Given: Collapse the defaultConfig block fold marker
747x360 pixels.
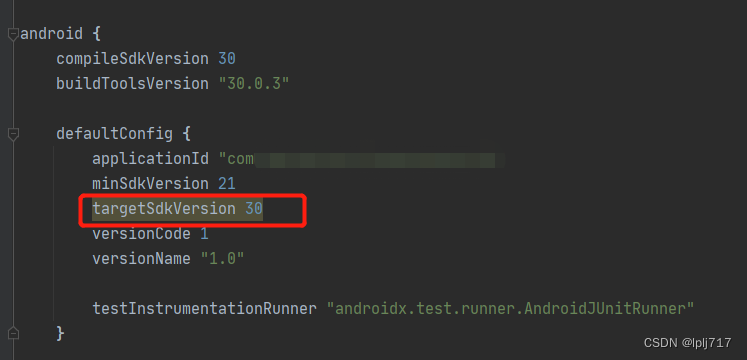Looking at the screenshot, I should point(13,134).
